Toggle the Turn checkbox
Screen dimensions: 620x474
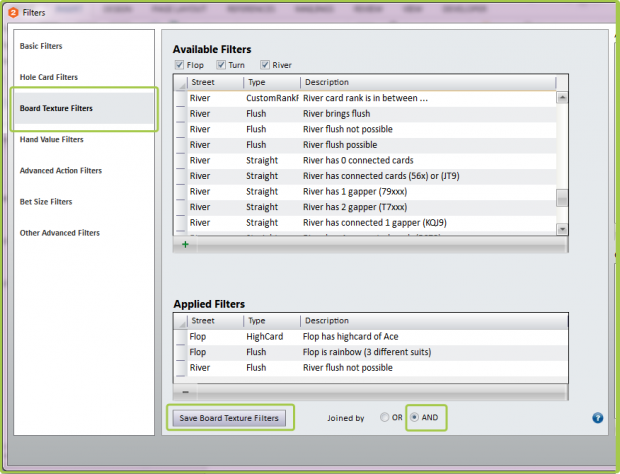[221, 65]
